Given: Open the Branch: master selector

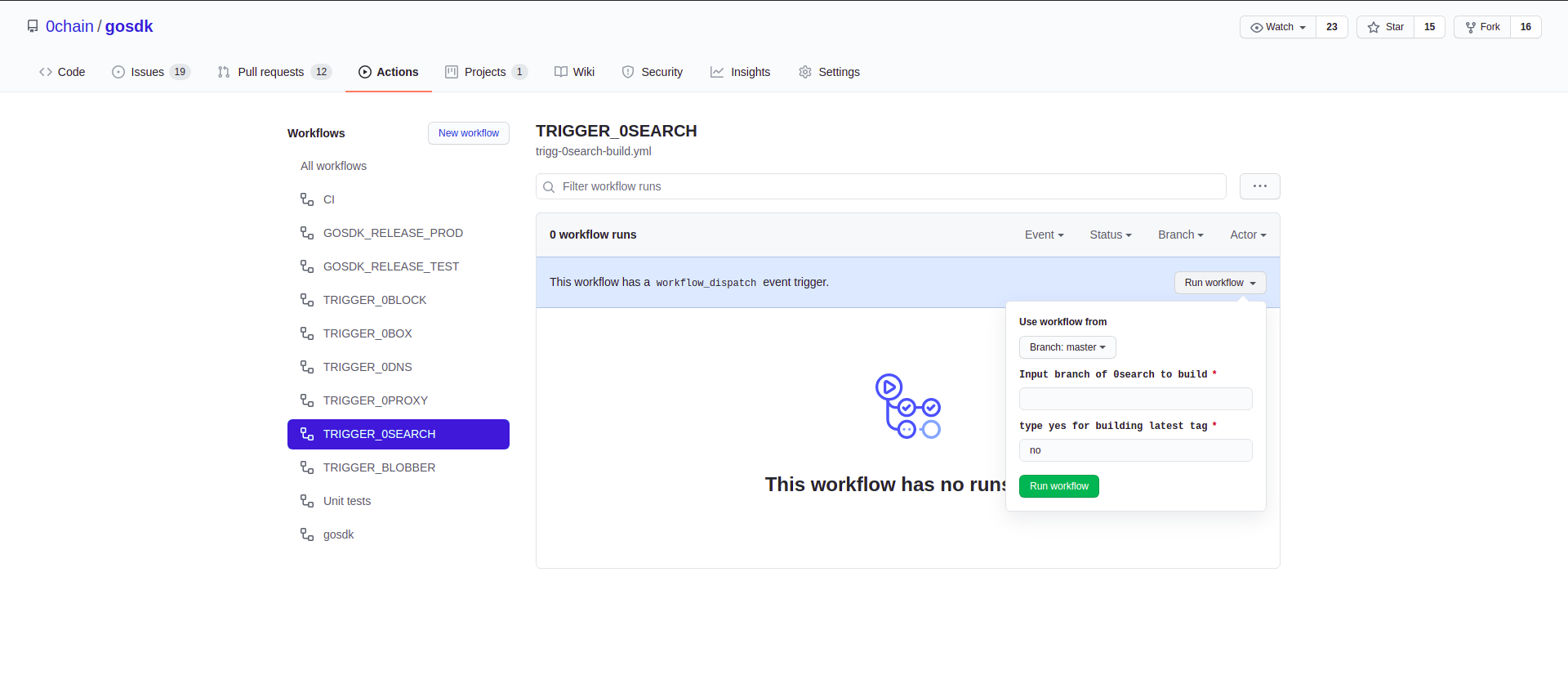Looking at the screenshot, I should (1067, 347).
